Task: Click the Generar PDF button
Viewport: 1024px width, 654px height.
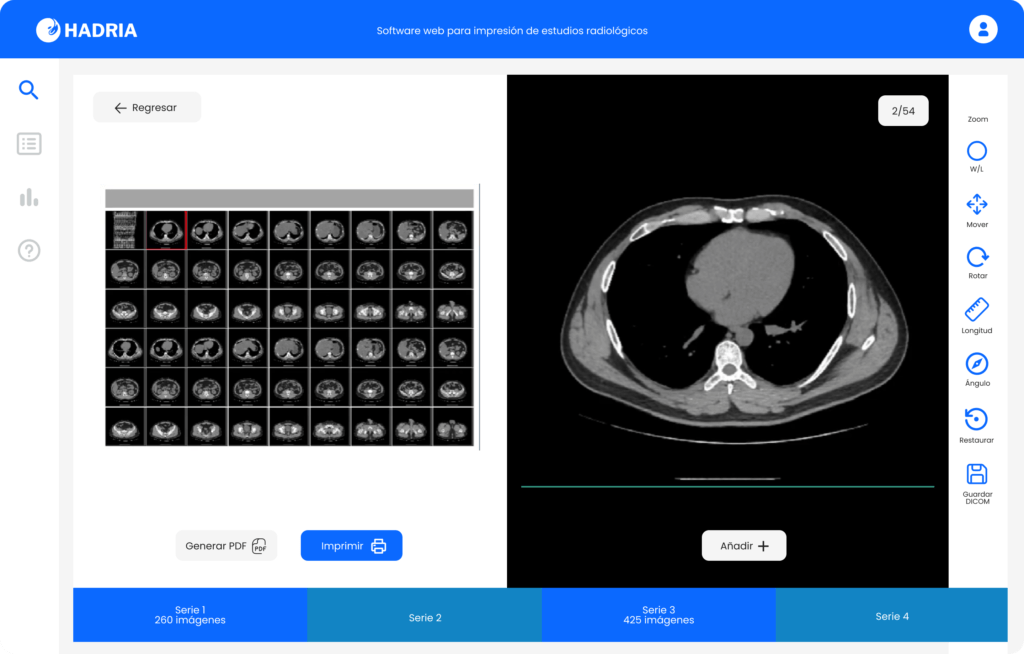Action: tap(226, 546)
